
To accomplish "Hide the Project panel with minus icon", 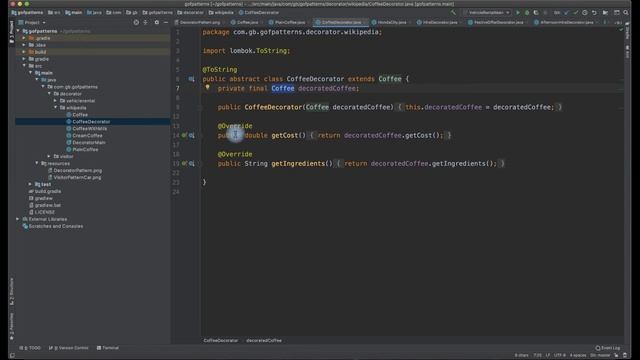I will click(166, 22).
